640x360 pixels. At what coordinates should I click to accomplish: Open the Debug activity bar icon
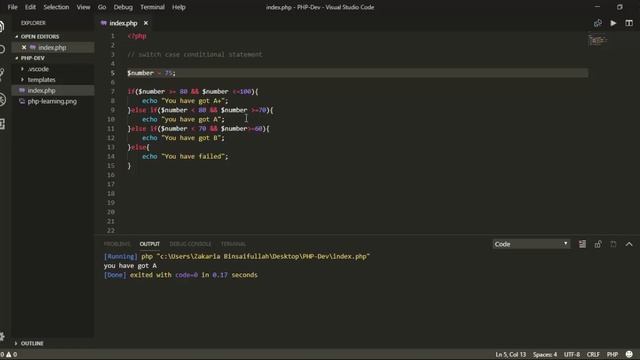pos(2,99)
